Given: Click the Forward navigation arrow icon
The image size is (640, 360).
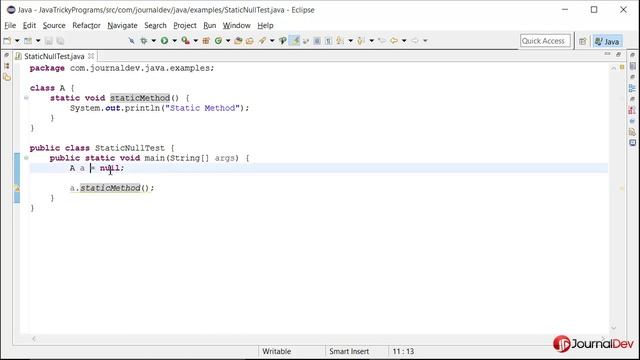Looking at the screenshot, I should (x=415, y=41).
